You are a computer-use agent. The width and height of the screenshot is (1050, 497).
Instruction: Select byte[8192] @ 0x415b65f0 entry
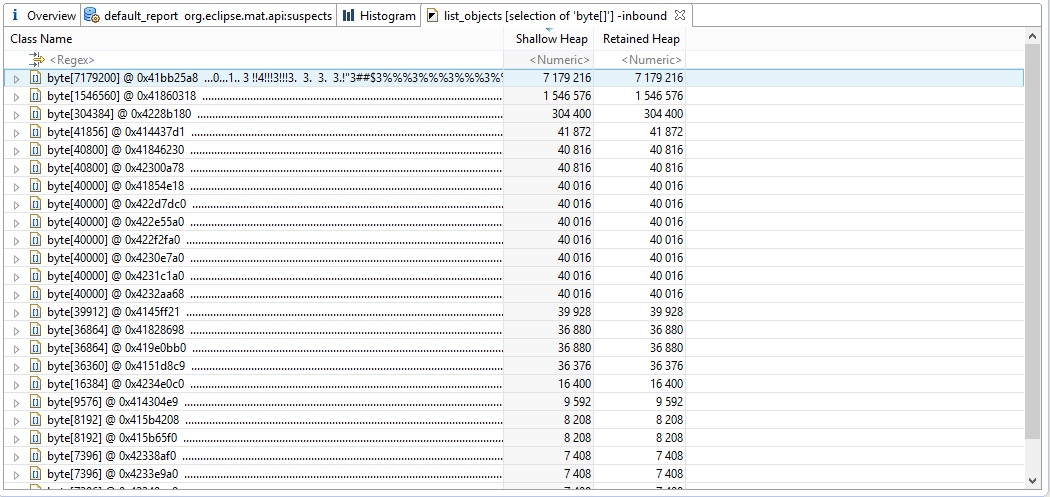(112, 438)
